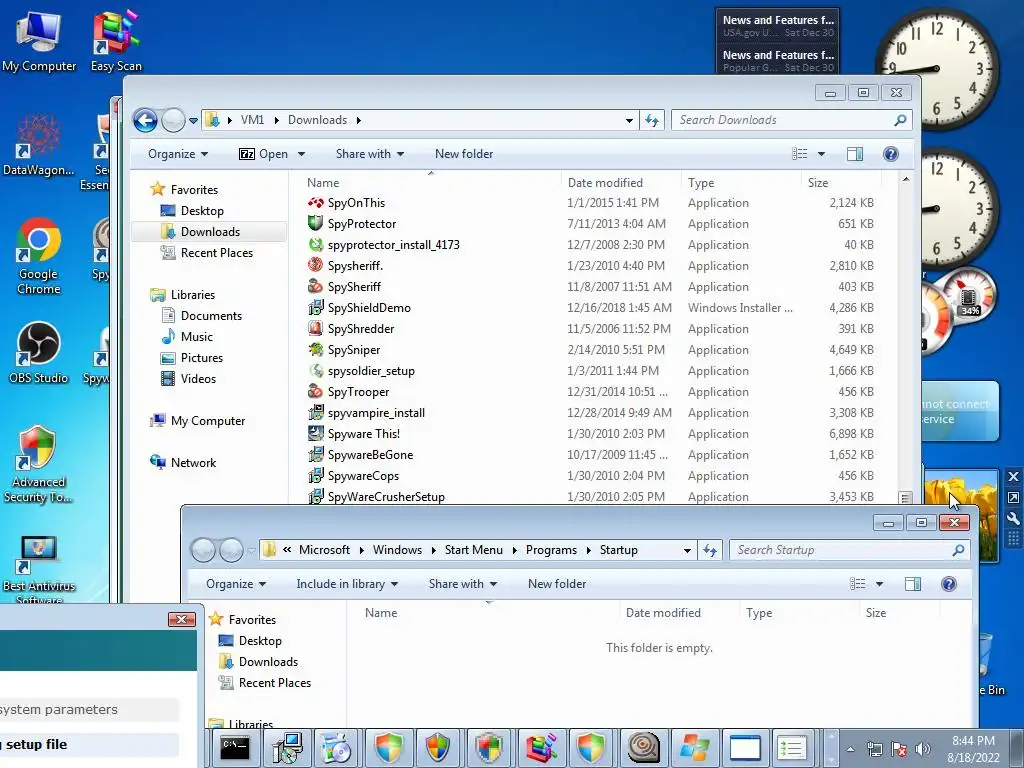
Task: Select My Computer in the Downloads navigation pane
Action: (x=208, y=421)
